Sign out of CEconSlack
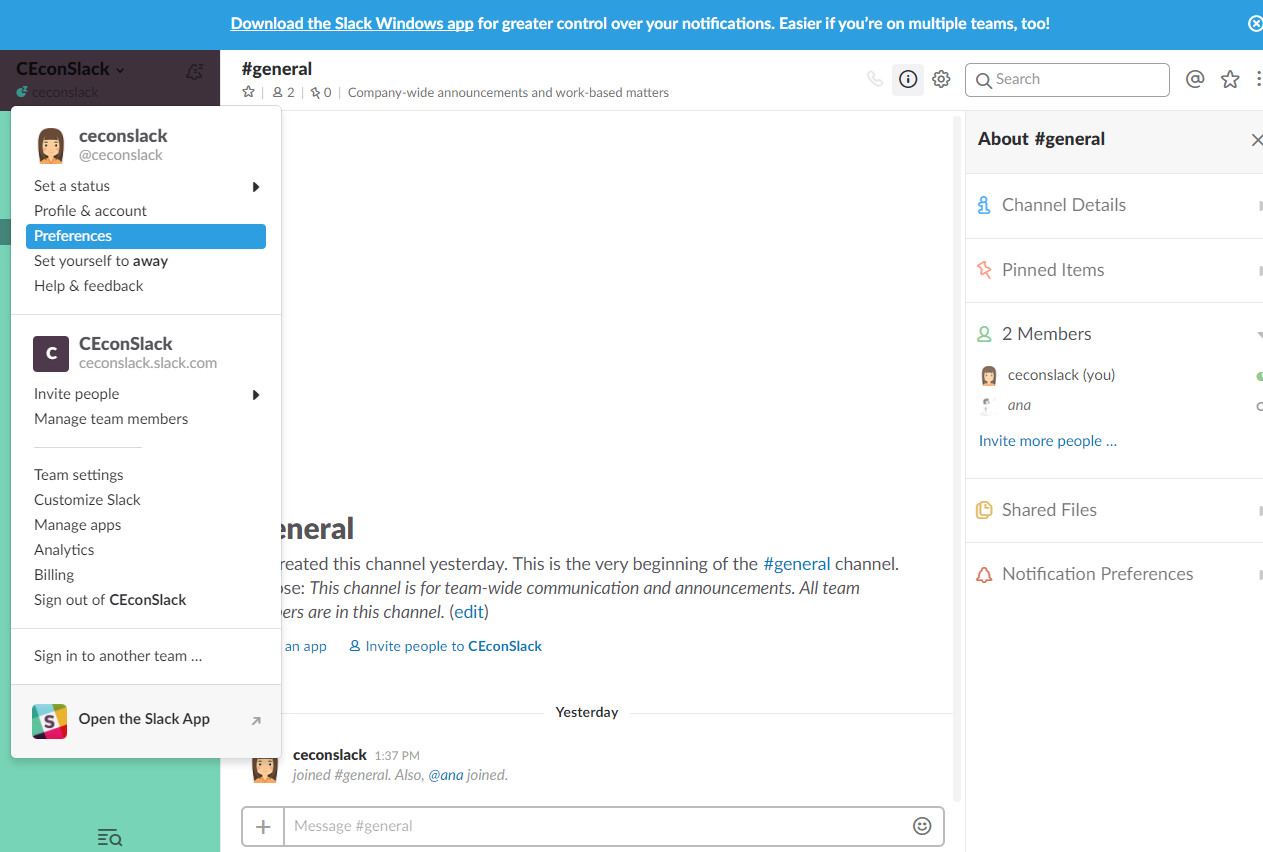1263x852 pixels. (146, 600)
